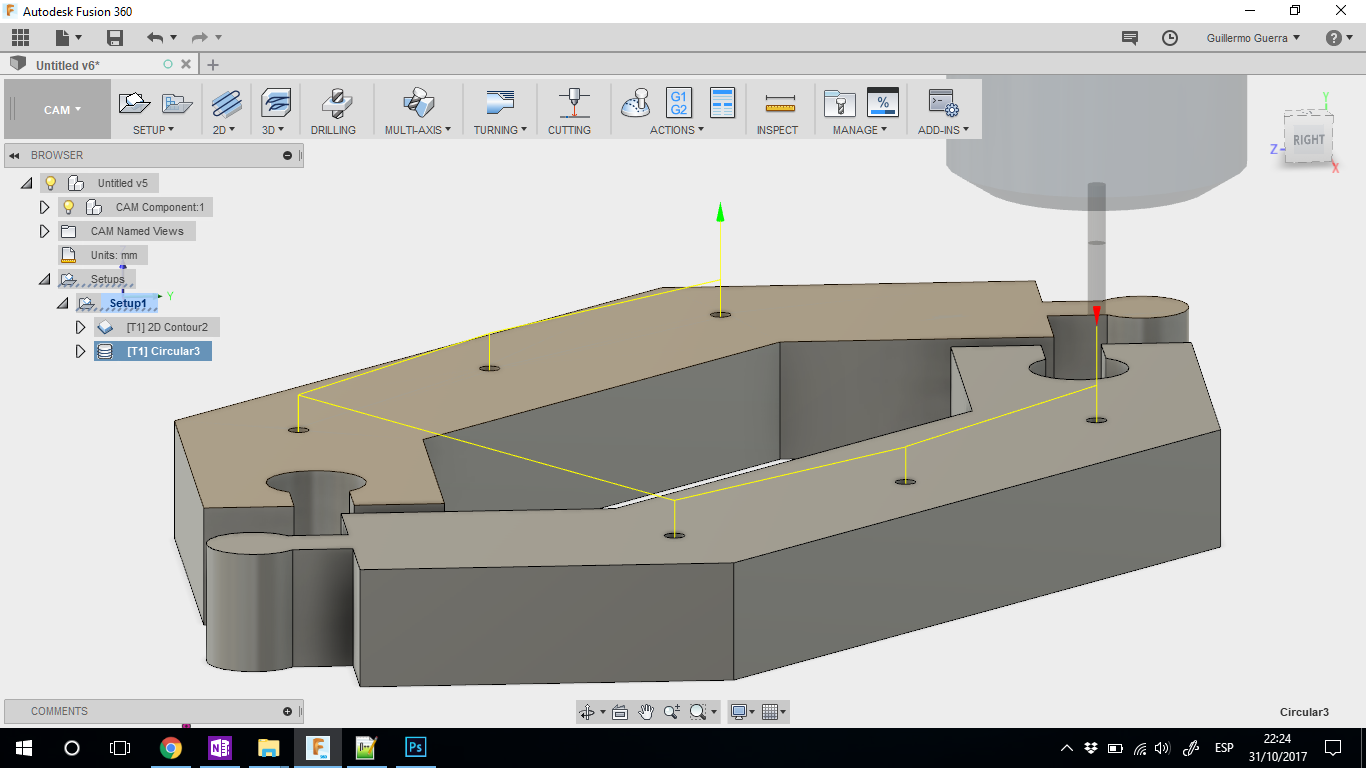Click the RIGHT face of the ViewCube
The image size is (1366, 768).
click(1308, 140)
